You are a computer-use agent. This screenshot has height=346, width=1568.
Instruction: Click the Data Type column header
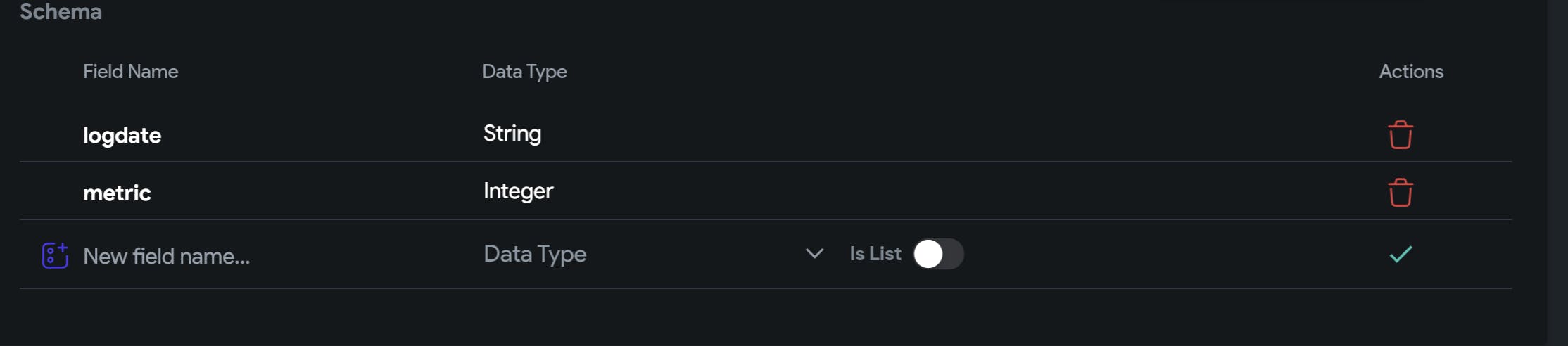[x=524, y=72]
